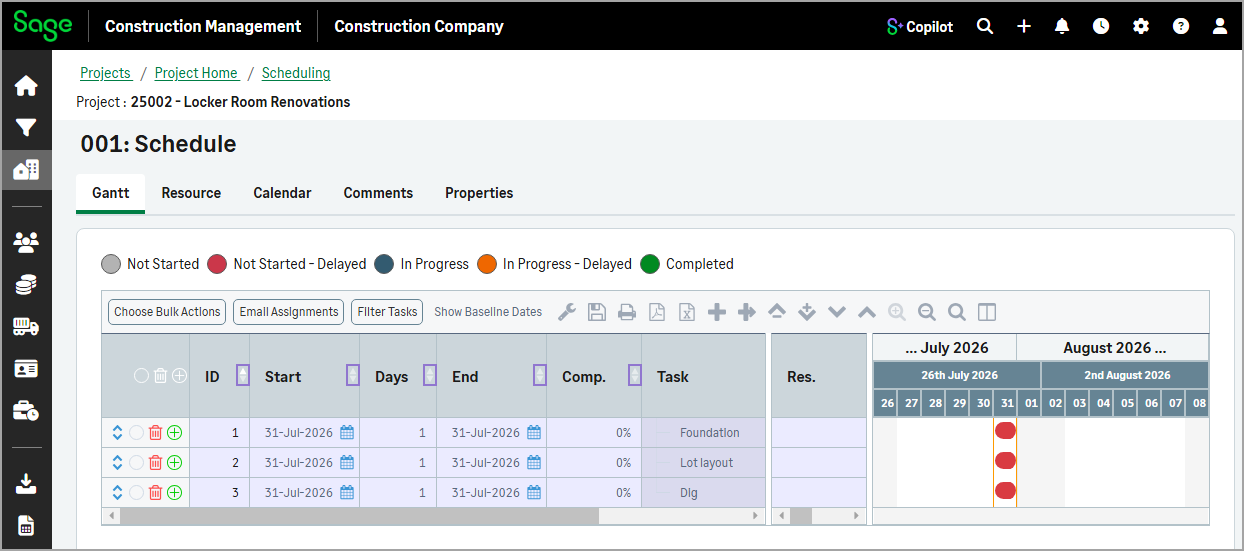The image size is (1244, 551).
Task: Toggle the select-all circle in header
Action: 141,376
